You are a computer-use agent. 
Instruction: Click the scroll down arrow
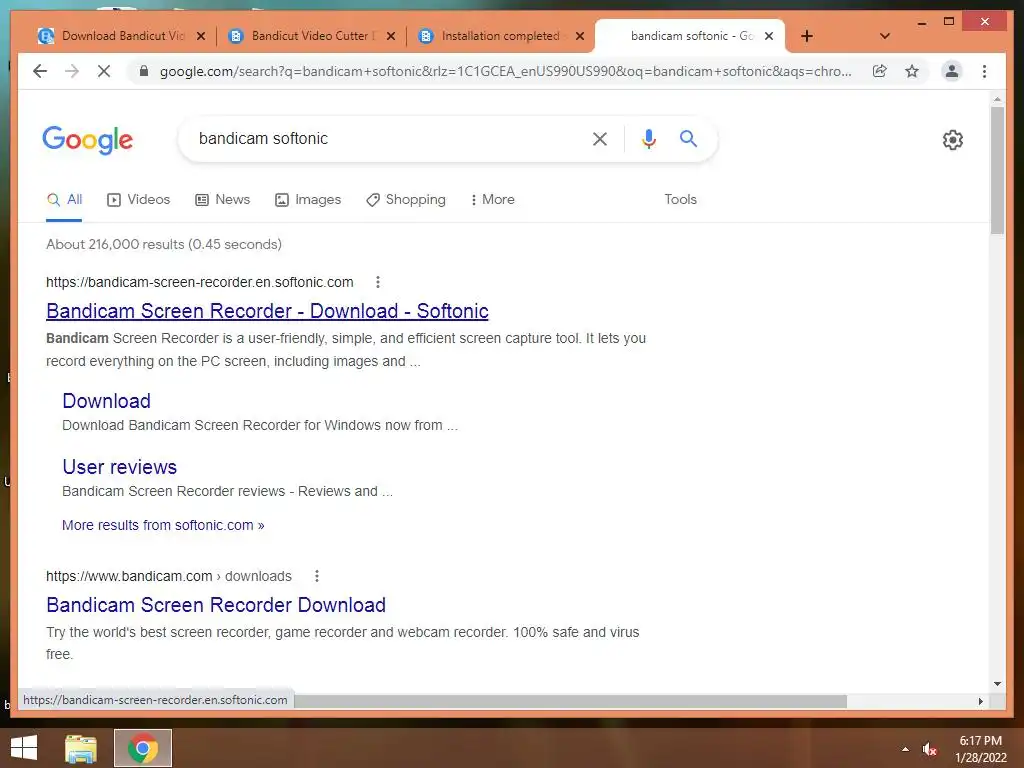(997, 684)
